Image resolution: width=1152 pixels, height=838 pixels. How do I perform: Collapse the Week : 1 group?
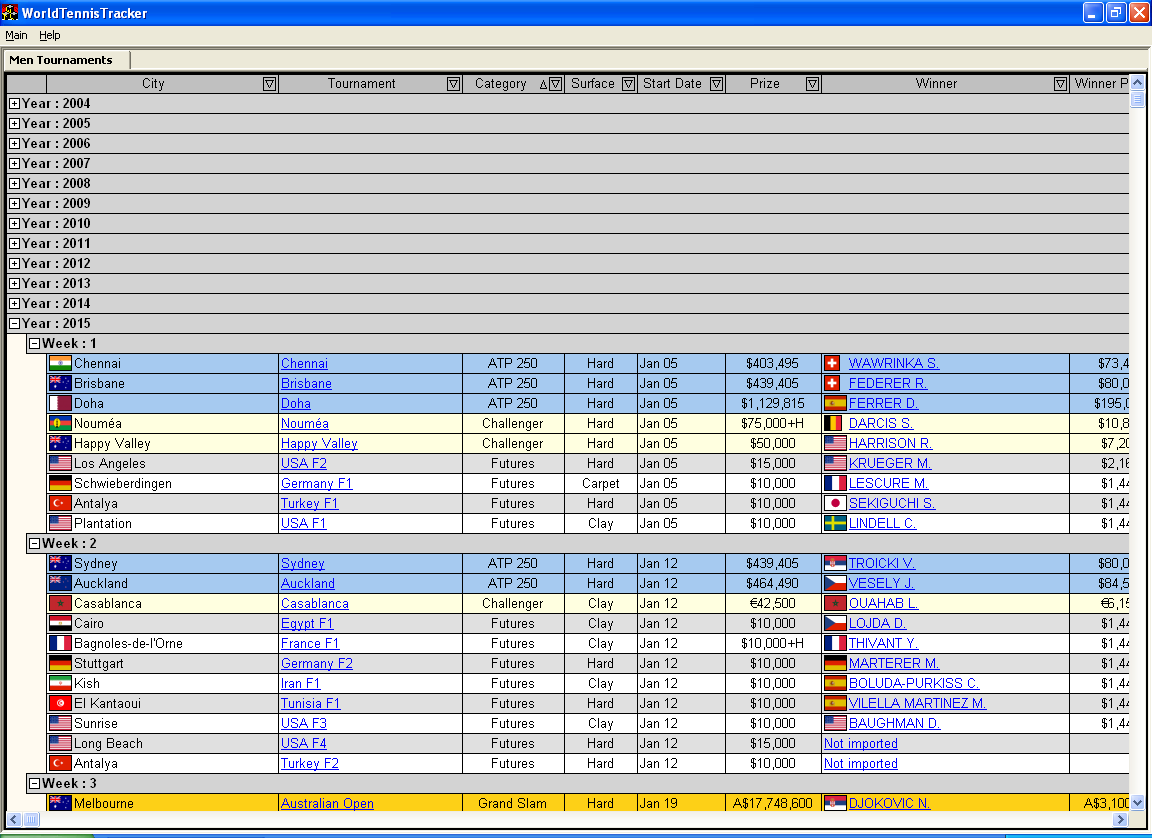point(34,344)
